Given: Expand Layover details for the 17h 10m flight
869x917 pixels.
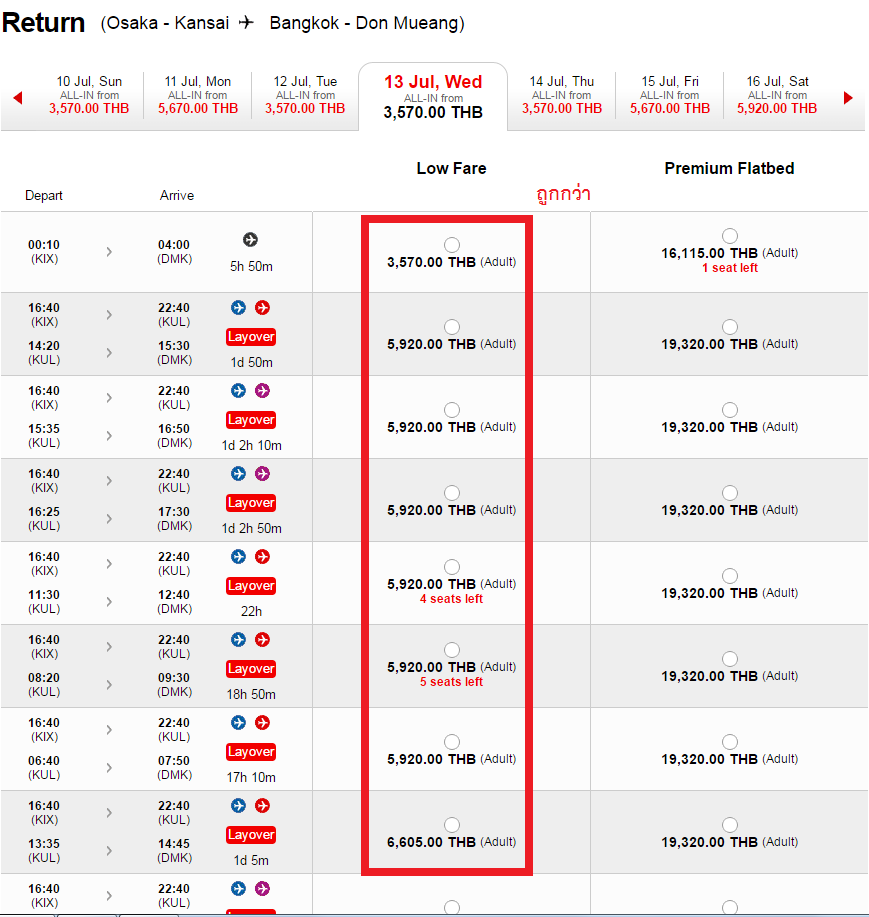Looking at the screenshot, I should pyautogui.click(x=250, y=752).
